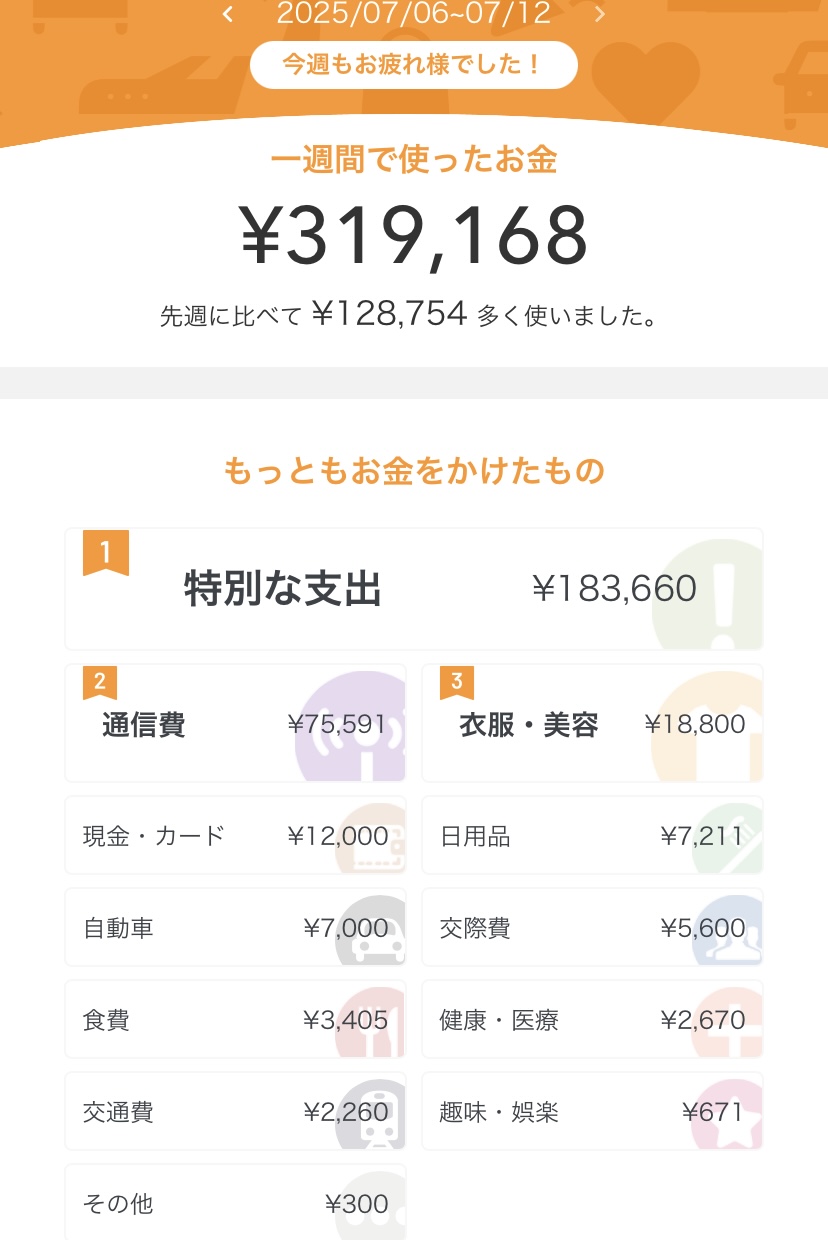Open the 特別な支出 top-ranked category card
The height and width of the screenshot is (1240, 828).
pyautogui.click(x=413, y=589)
